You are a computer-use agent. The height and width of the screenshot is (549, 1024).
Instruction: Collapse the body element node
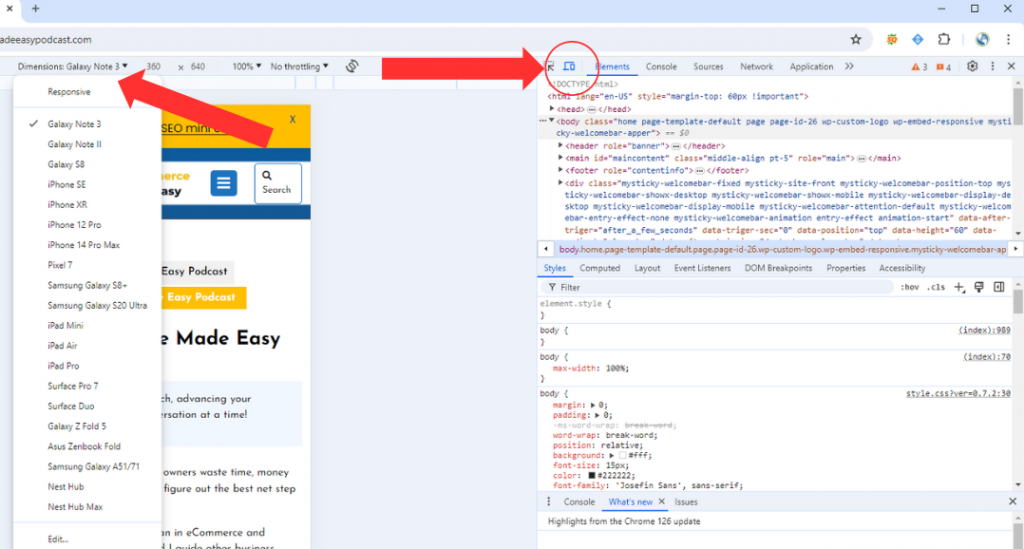(x=552, y=121)
